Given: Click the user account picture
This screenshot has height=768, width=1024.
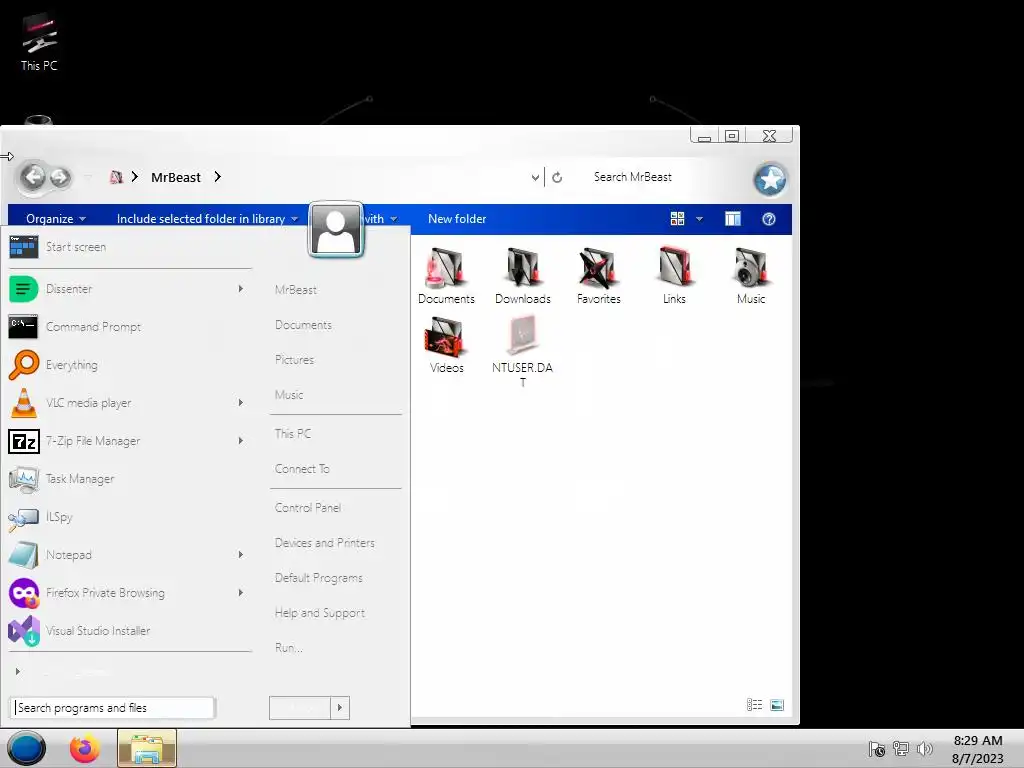Looking at the screenshot, I should 336,229.
